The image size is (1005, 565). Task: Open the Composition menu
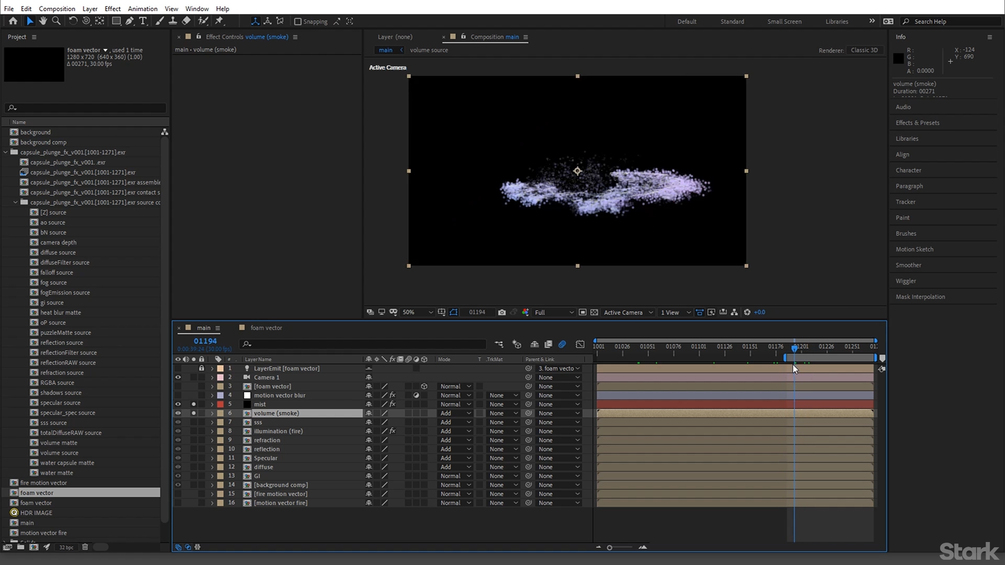(57, 8)
